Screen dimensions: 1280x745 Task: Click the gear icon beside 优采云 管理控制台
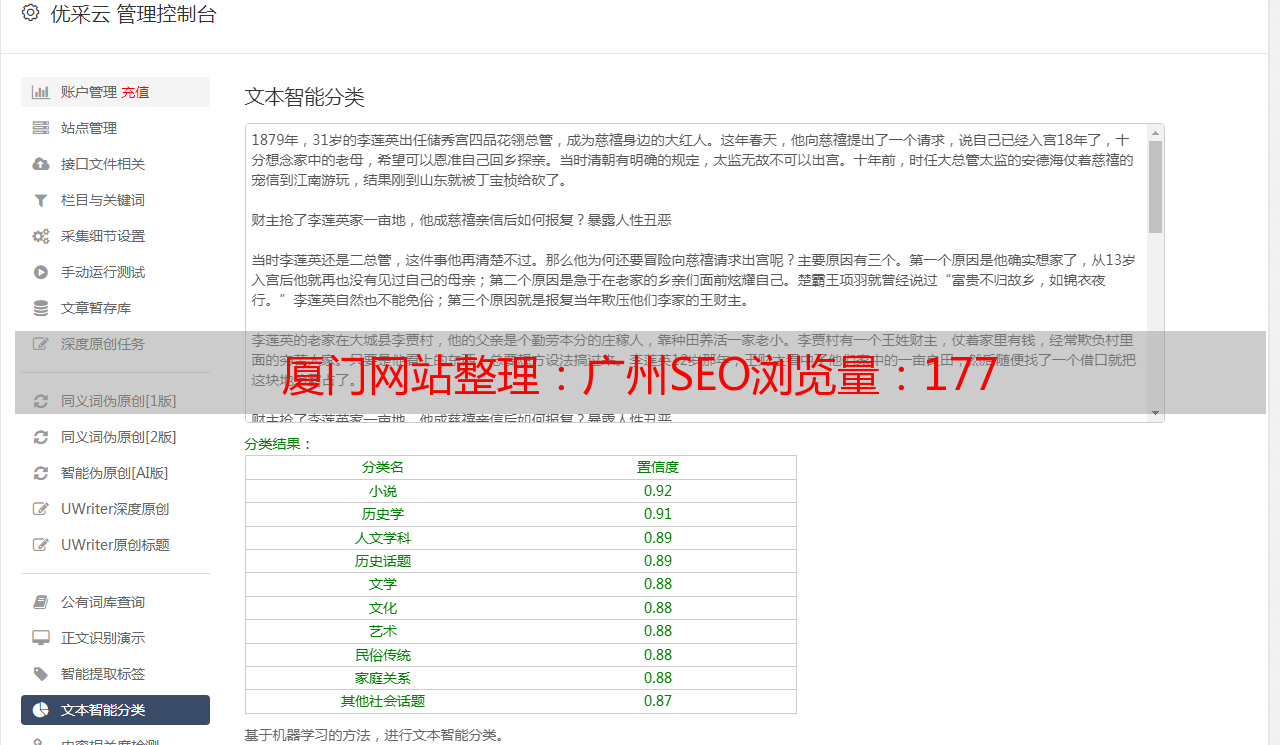click(x=30, y=13)
